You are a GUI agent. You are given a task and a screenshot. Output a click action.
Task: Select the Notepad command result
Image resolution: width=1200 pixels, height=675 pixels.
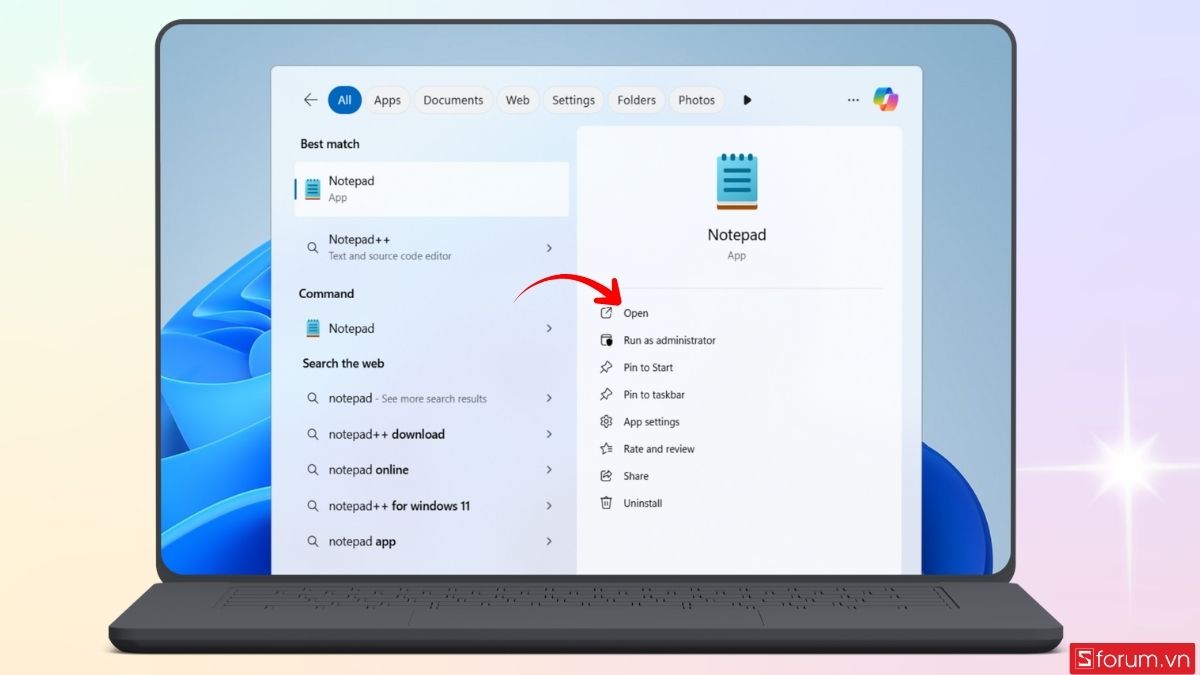pyautogui.click(x=432, y=328)
